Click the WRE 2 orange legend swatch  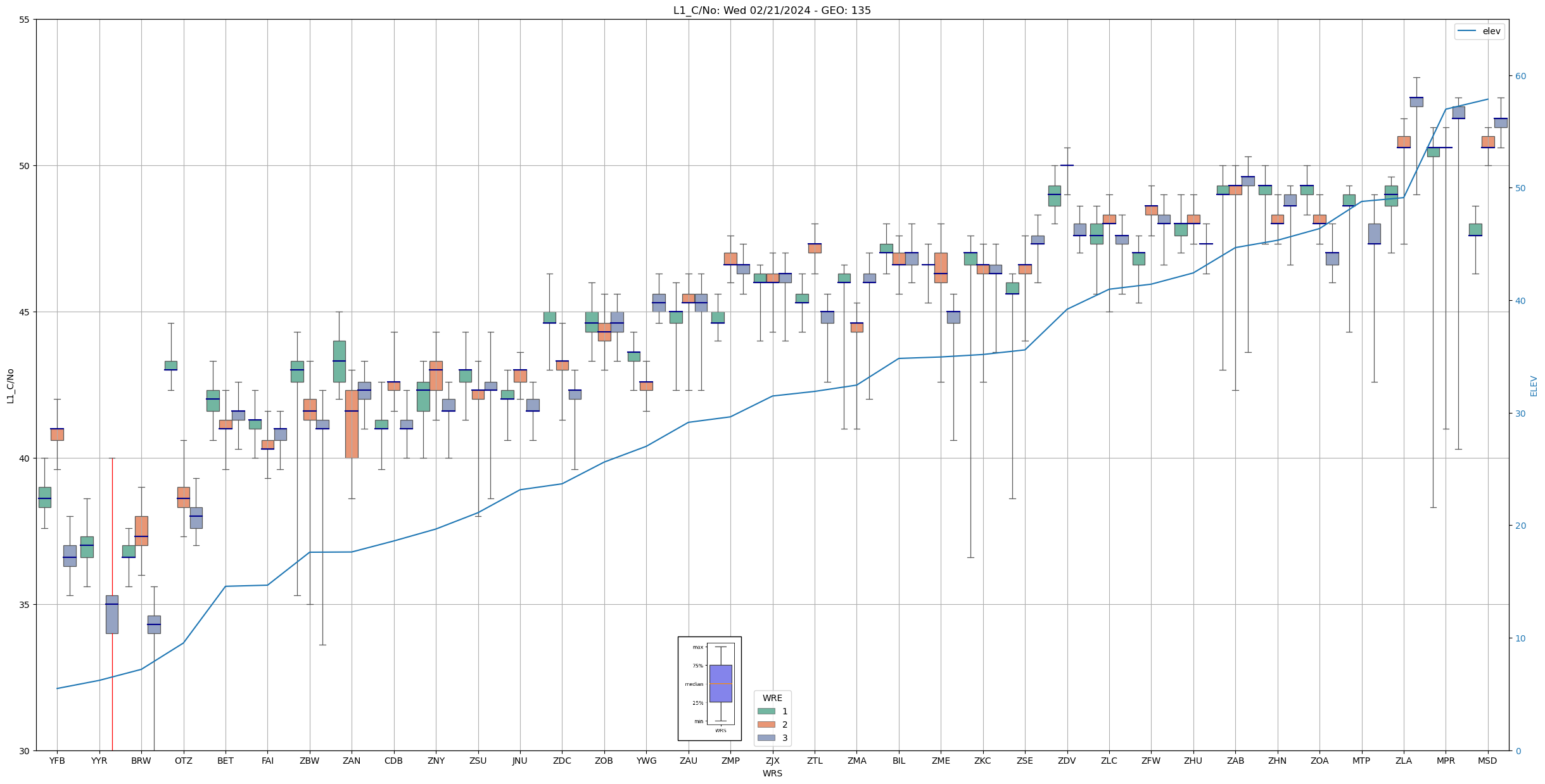point(766,724)
